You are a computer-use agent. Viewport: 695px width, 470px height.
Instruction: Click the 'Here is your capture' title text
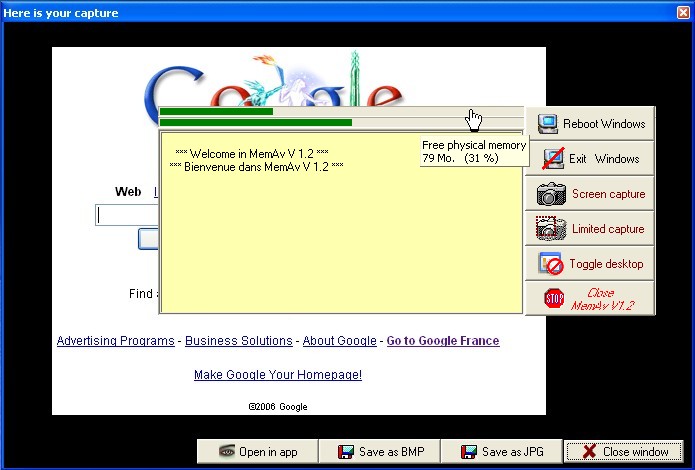click(61, 13)
